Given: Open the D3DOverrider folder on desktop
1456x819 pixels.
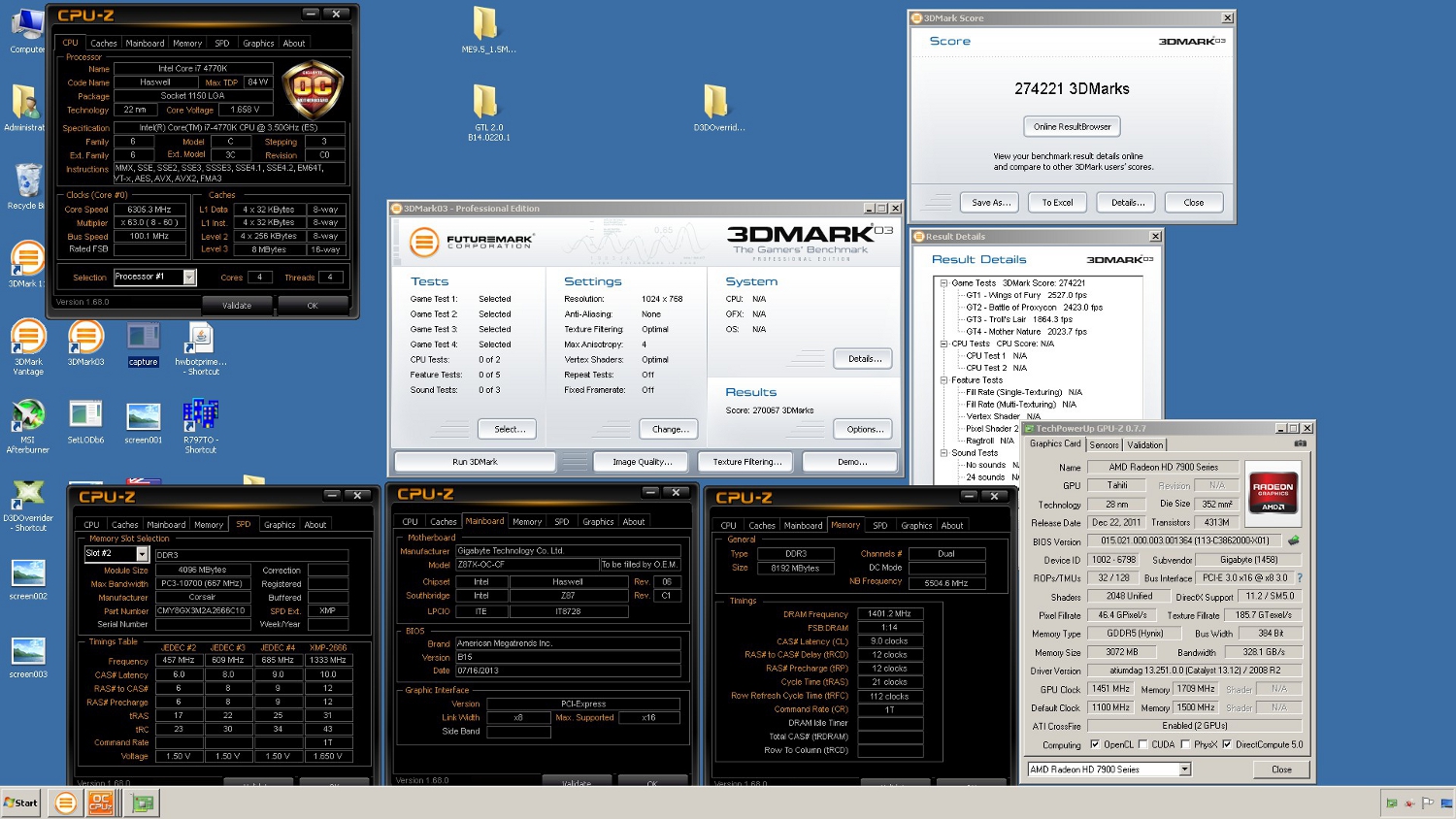Looking at the screenshot, I should [x=717, y=107].
